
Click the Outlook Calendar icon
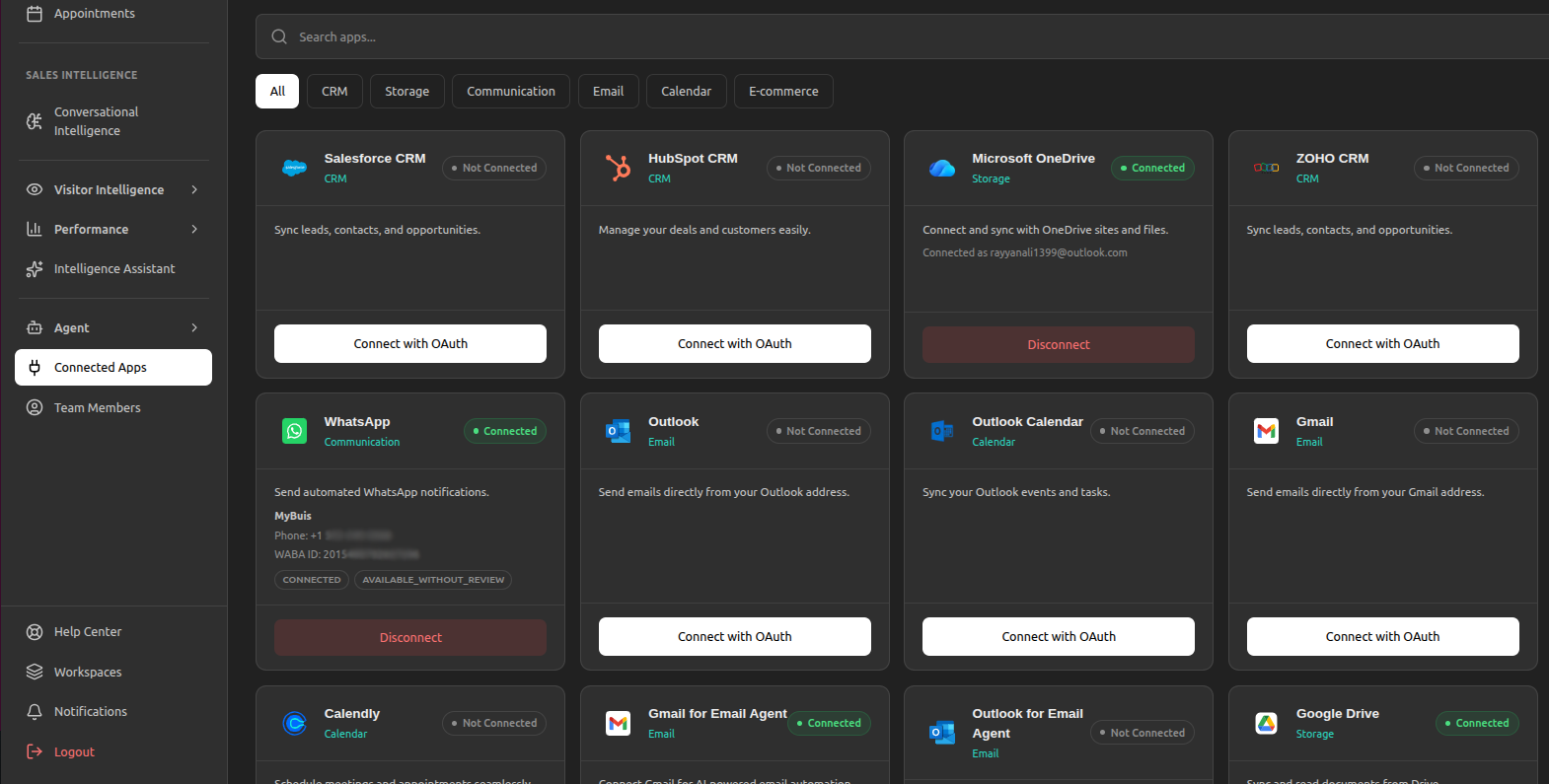coord(942,431)
